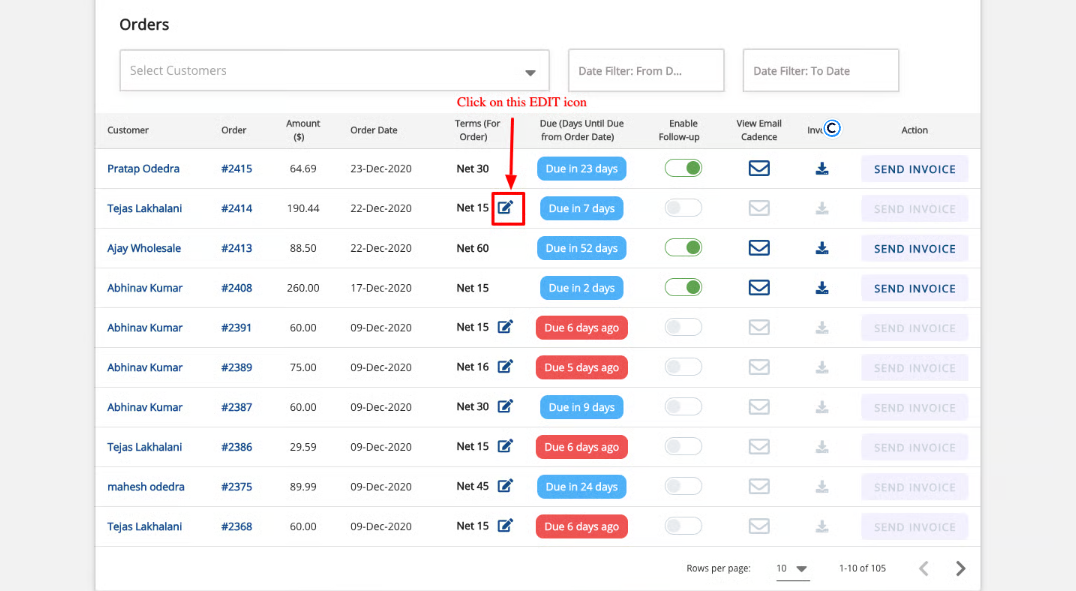Viewport: 1076px width, 591px height.
Task: Edit terms for order #2389
Action: [x=505, y=367]
